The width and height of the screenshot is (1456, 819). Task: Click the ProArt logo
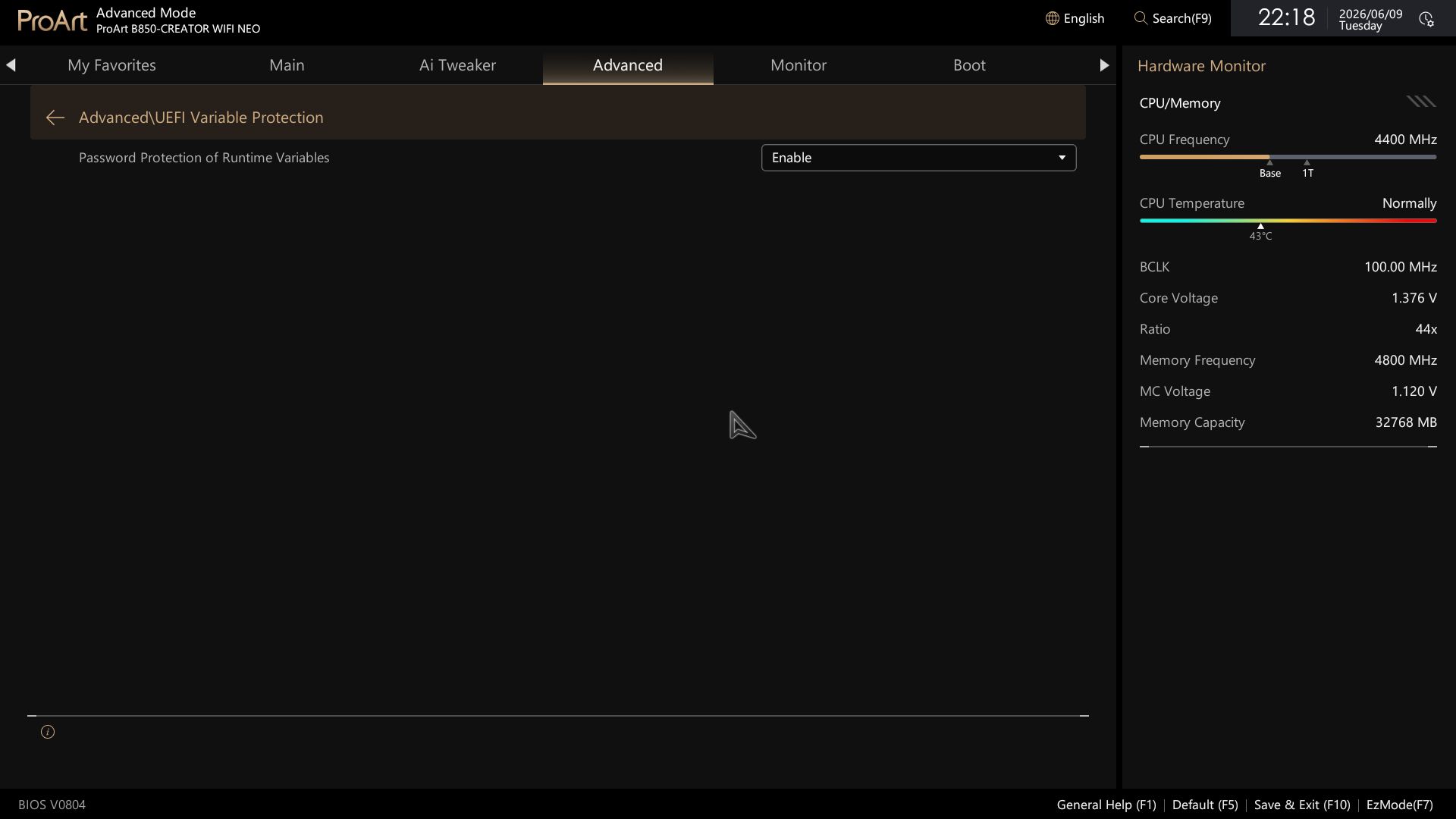[x=52, y=20]
